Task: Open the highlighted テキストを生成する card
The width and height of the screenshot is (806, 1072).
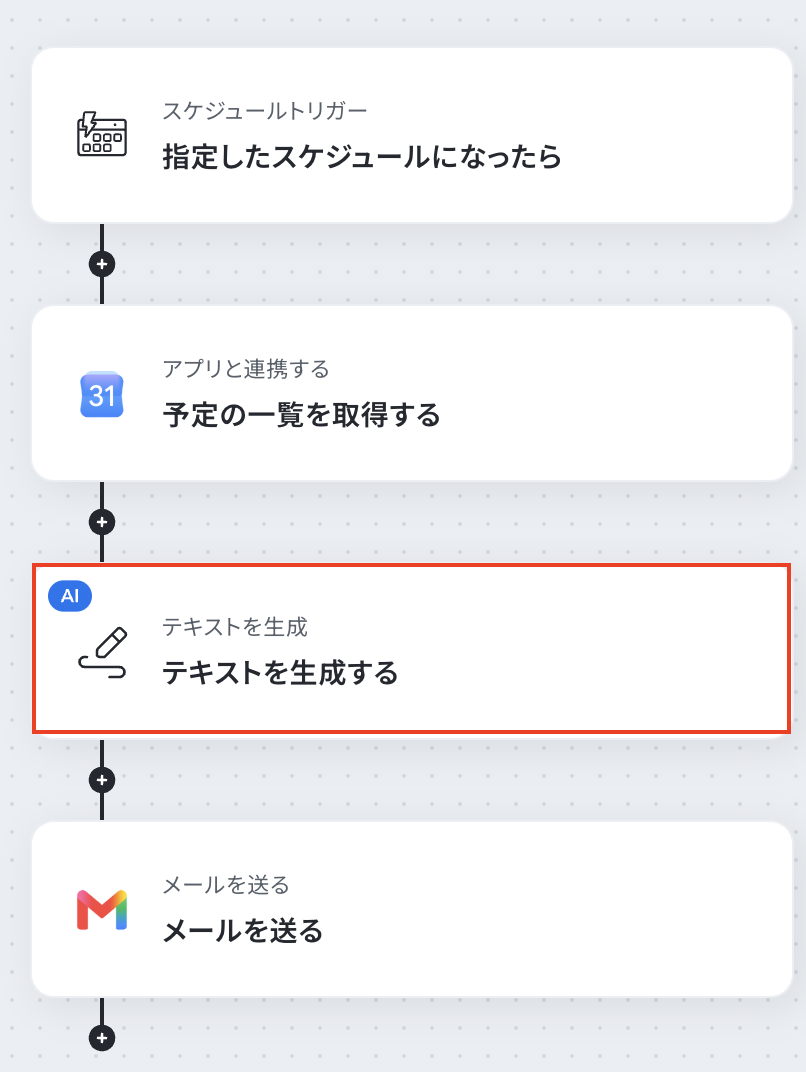Action: click(412, 649)
